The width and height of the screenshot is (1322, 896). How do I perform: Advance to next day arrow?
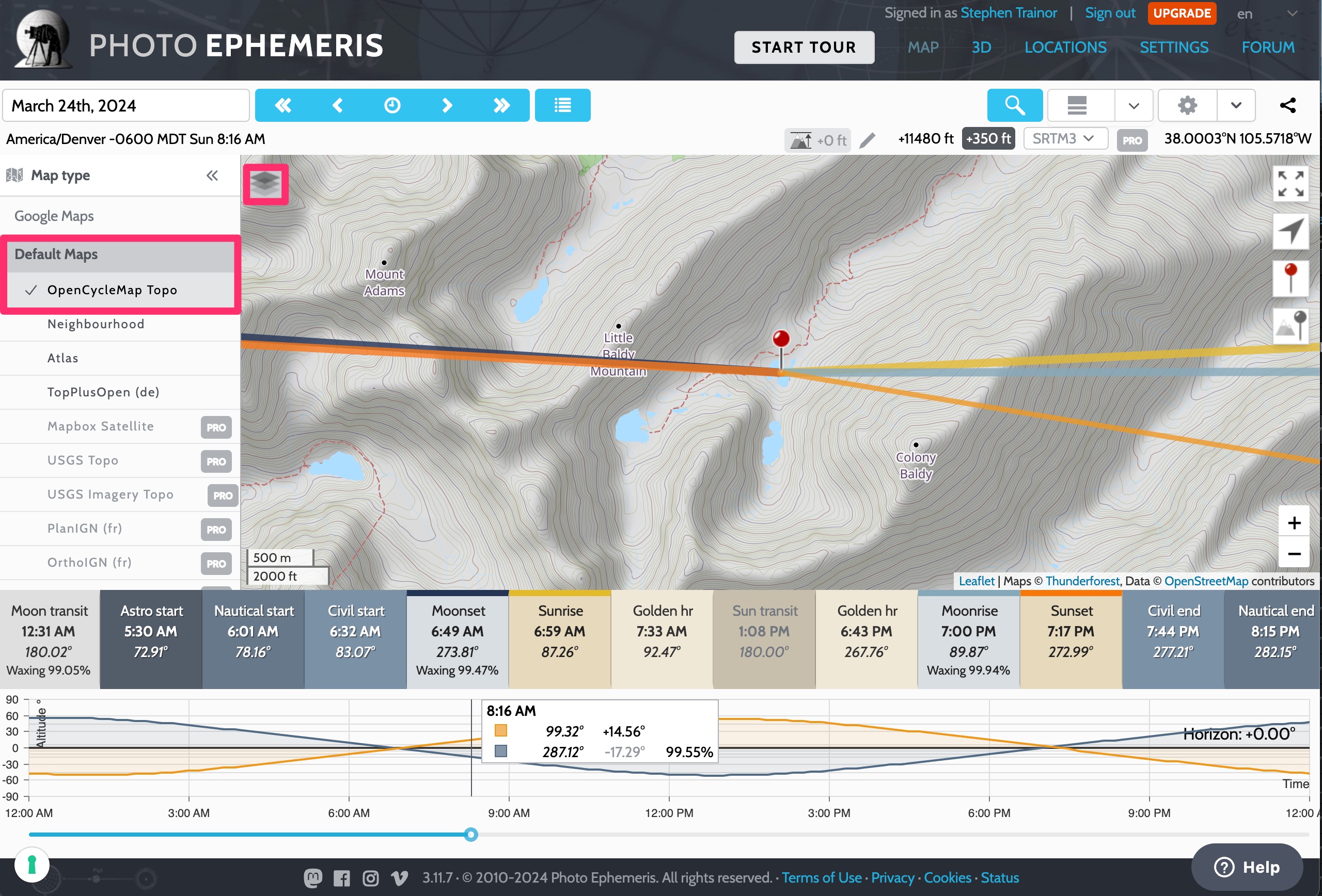[x=447, y=105]
